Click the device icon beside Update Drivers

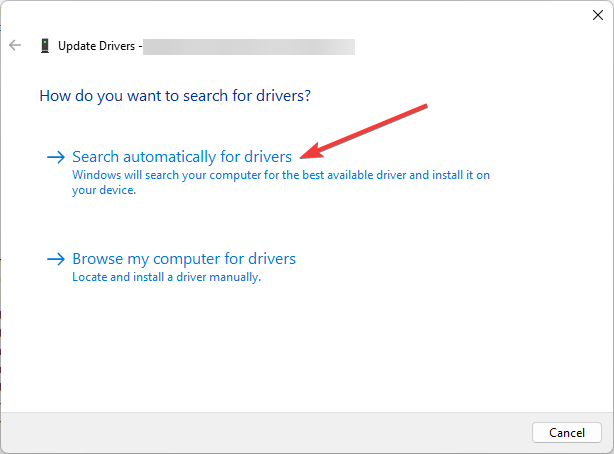pyautogui.click(x=45, y=46)
